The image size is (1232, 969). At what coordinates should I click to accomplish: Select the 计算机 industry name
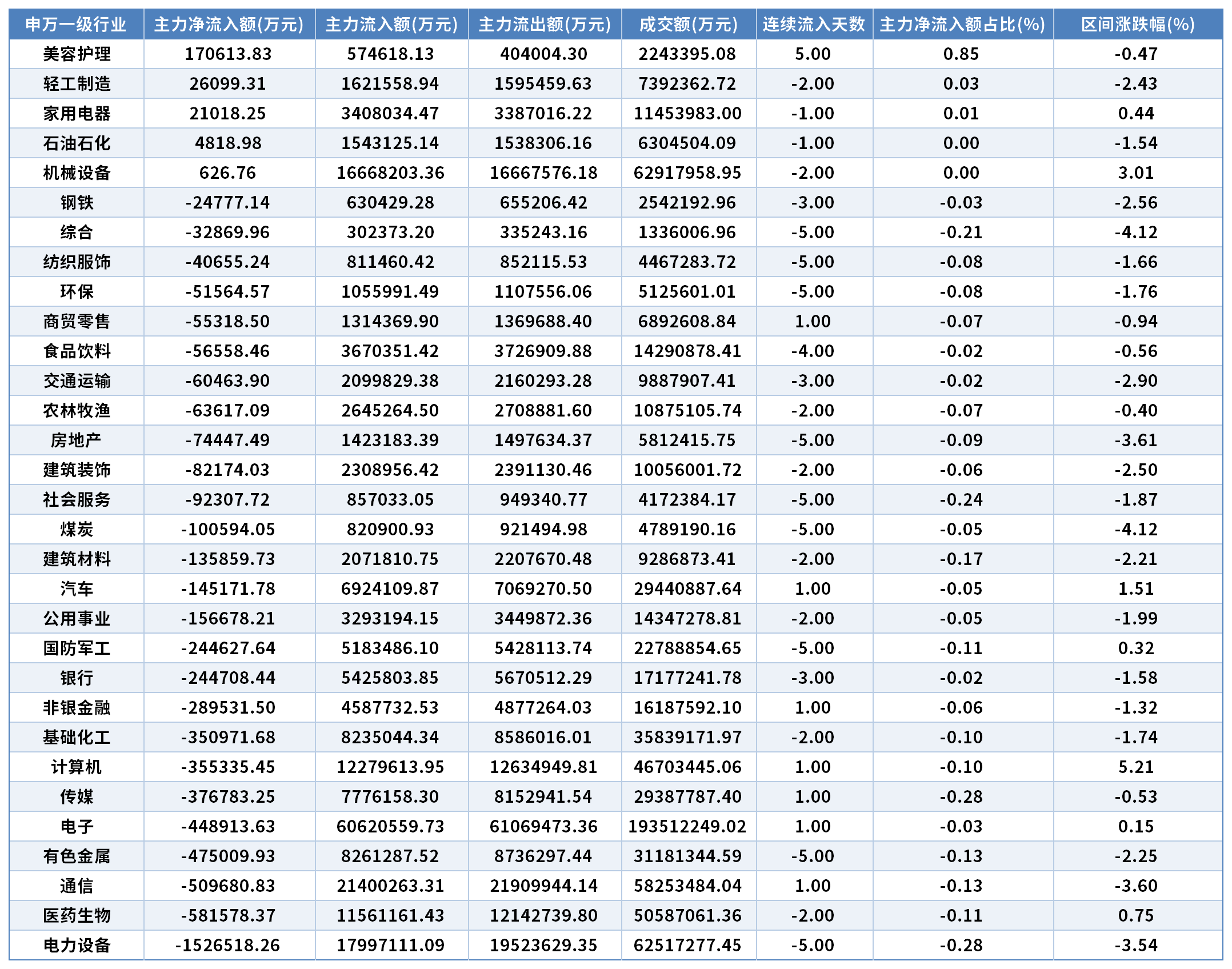[x=77, y=767]
